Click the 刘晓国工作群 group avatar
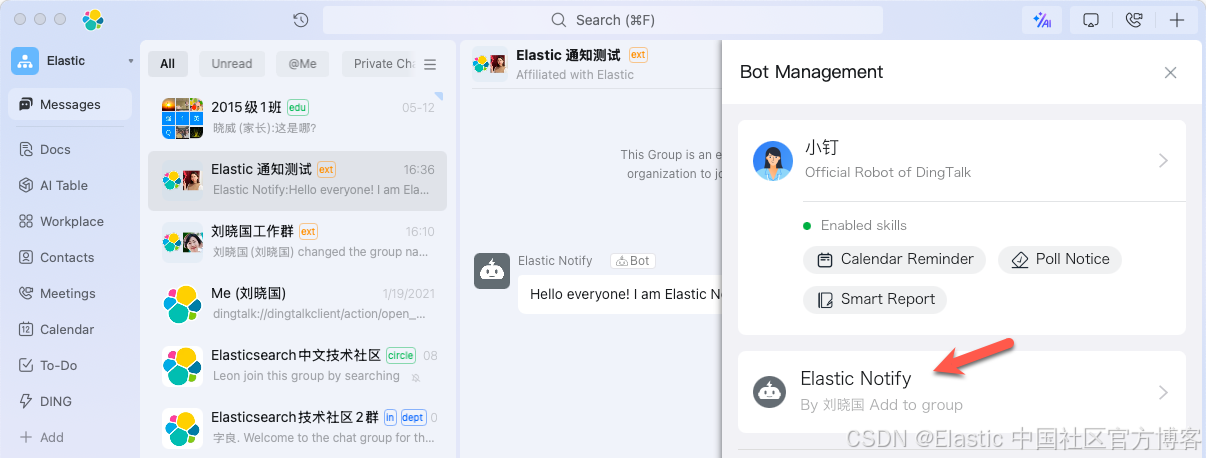This screenshot has height=458, width=1206. 182,242
